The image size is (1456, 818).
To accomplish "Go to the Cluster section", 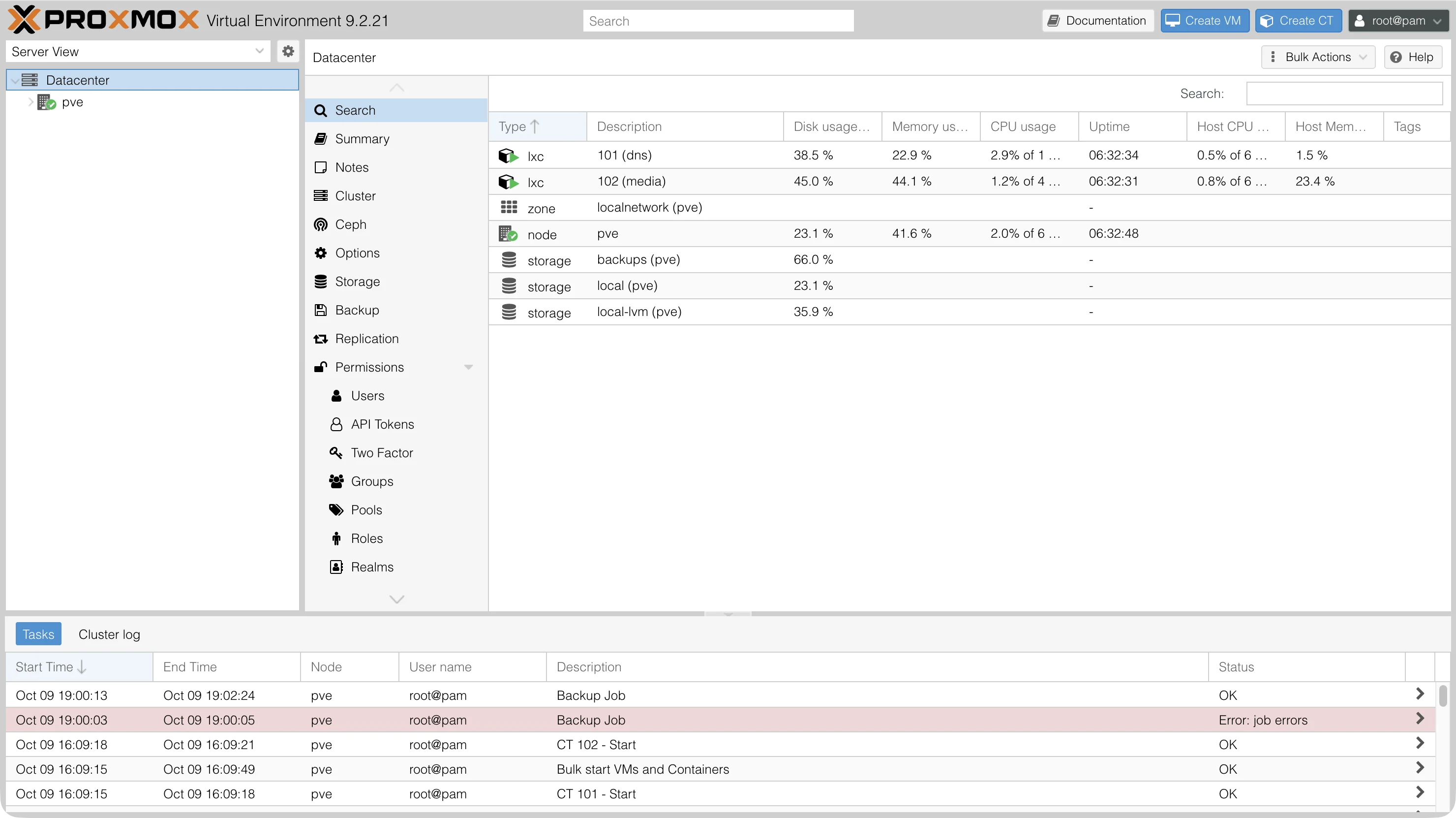I will click(395, 196).
